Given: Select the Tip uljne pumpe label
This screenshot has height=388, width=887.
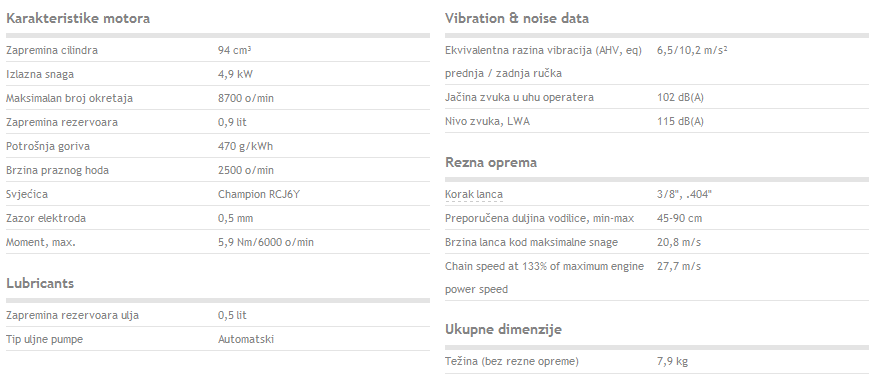Looking at the screenshot, I should (x=44, y=339).
